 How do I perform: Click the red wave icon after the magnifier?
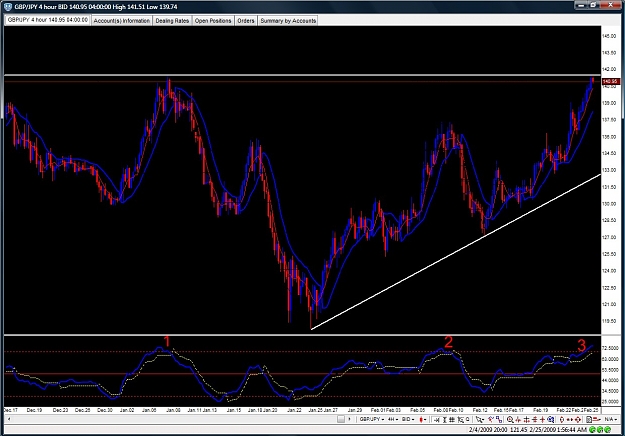[x=518, y=419]
